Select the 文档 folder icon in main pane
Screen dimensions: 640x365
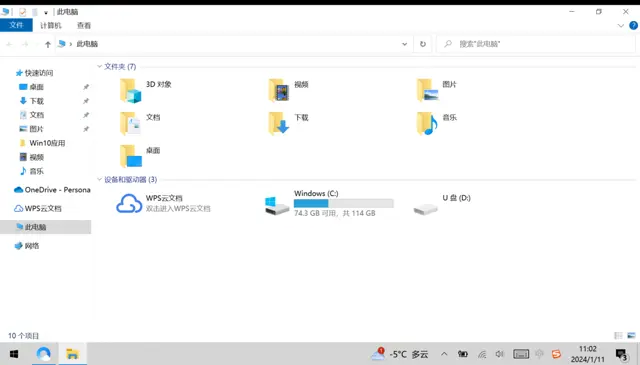click(x=131, y=124)
